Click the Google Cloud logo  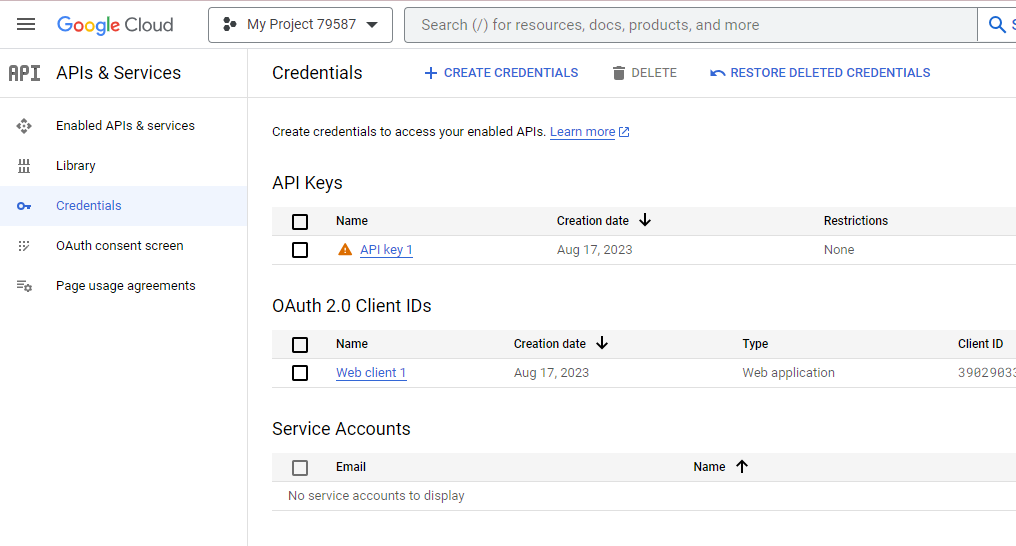115,25
